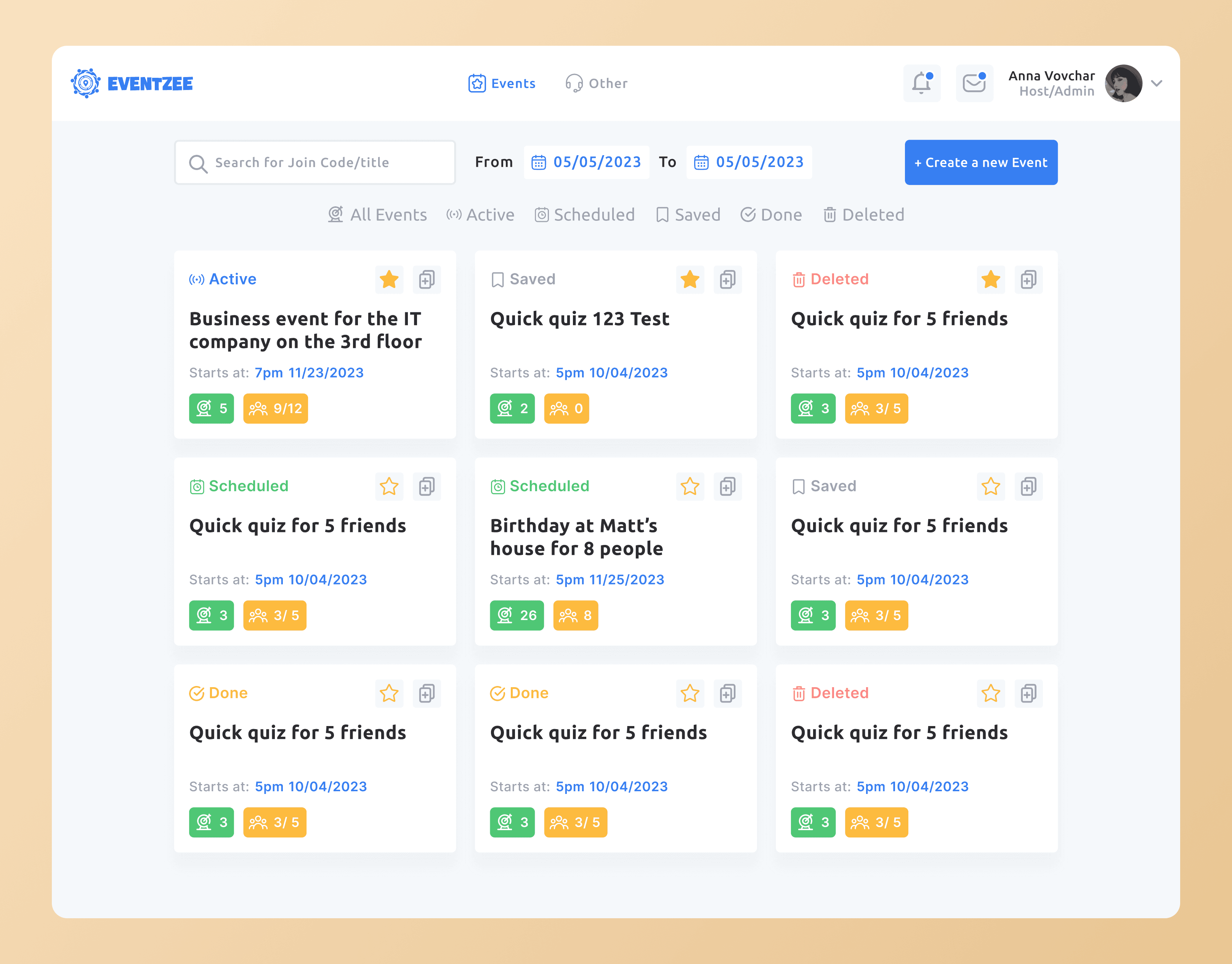
Task: Switch to the Events tab
Action: (502, 84)
